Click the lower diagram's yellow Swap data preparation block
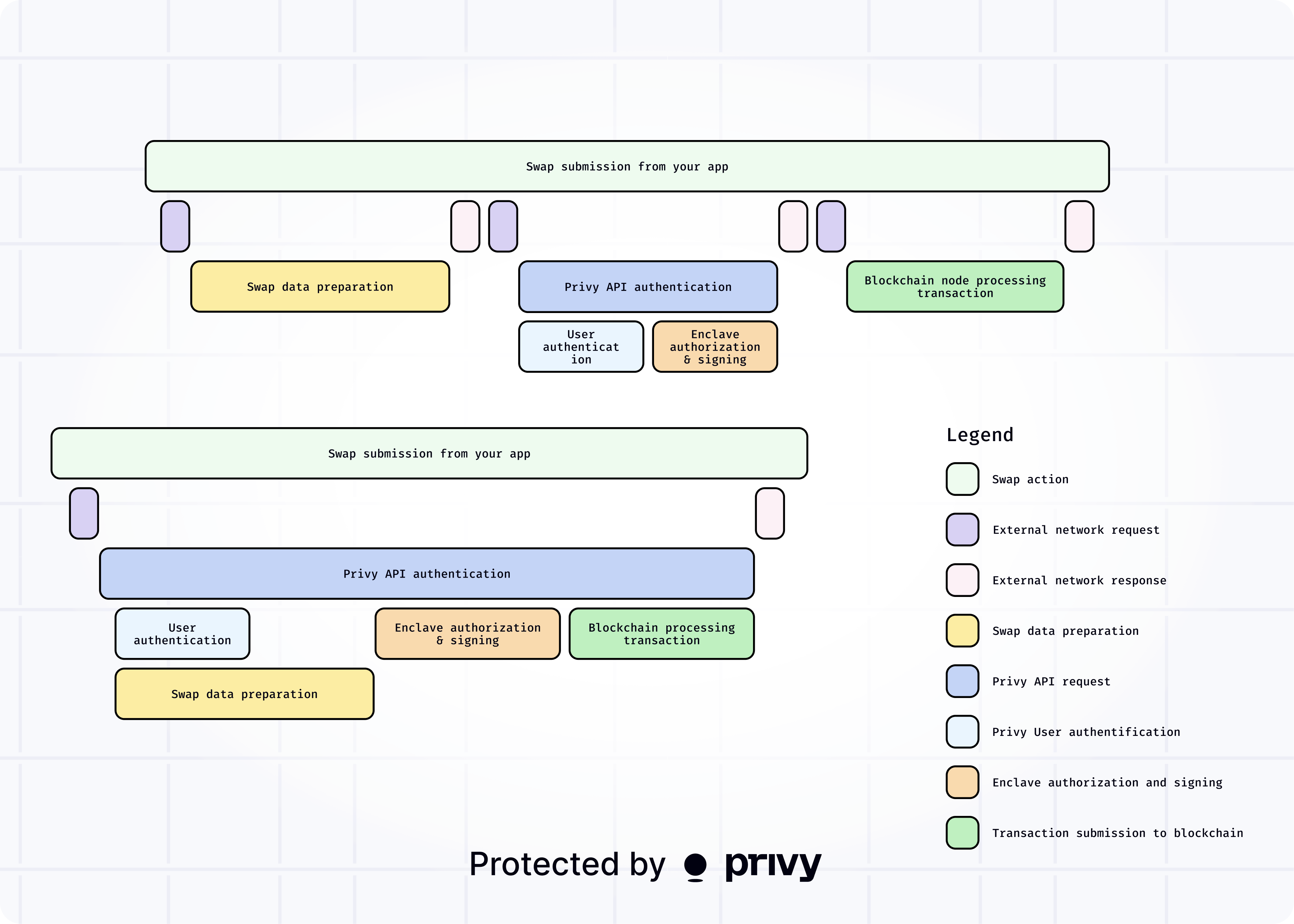Screen dimensions: 1294x924 (244, 694)
